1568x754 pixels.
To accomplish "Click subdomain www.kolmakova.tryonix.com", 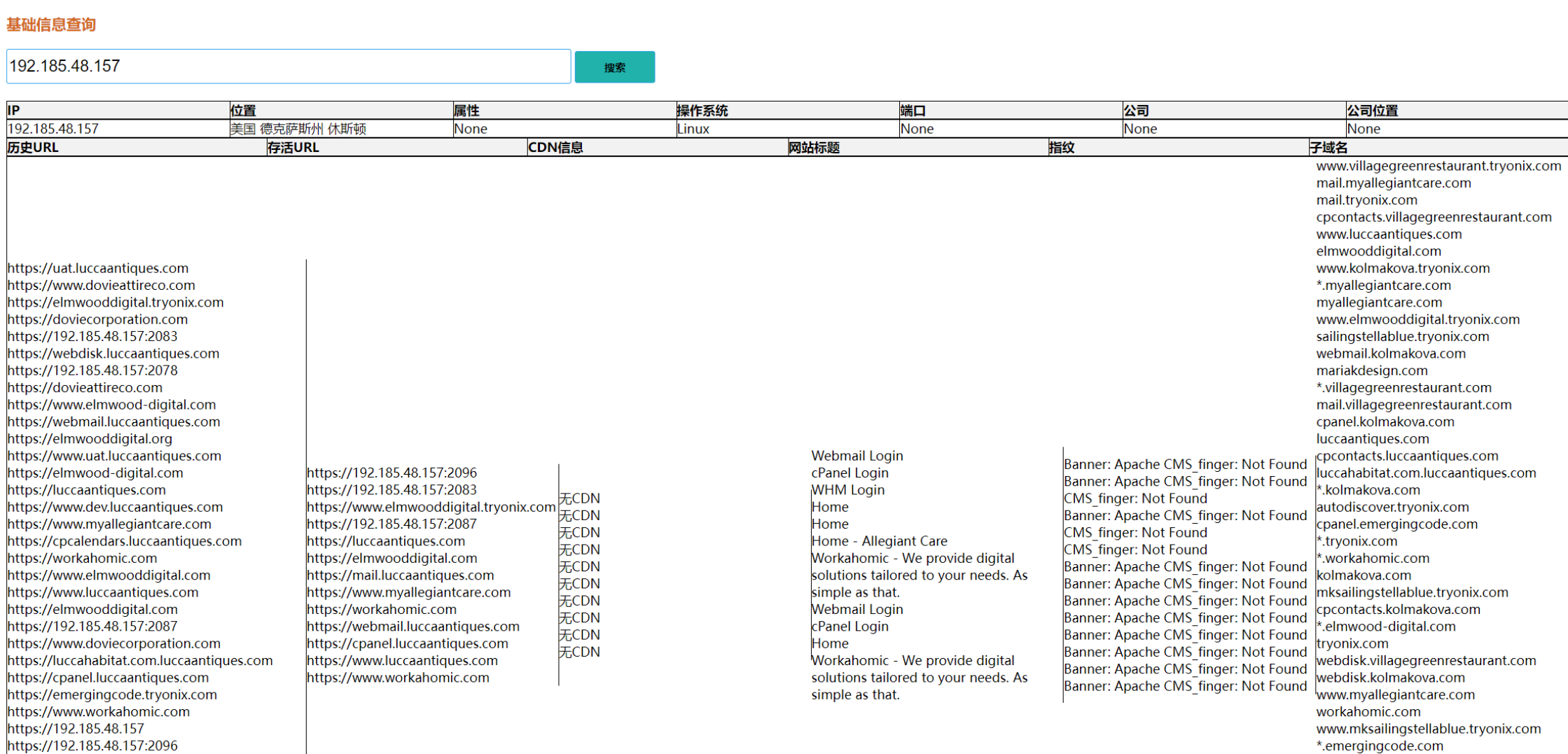I will [1403, 268].
